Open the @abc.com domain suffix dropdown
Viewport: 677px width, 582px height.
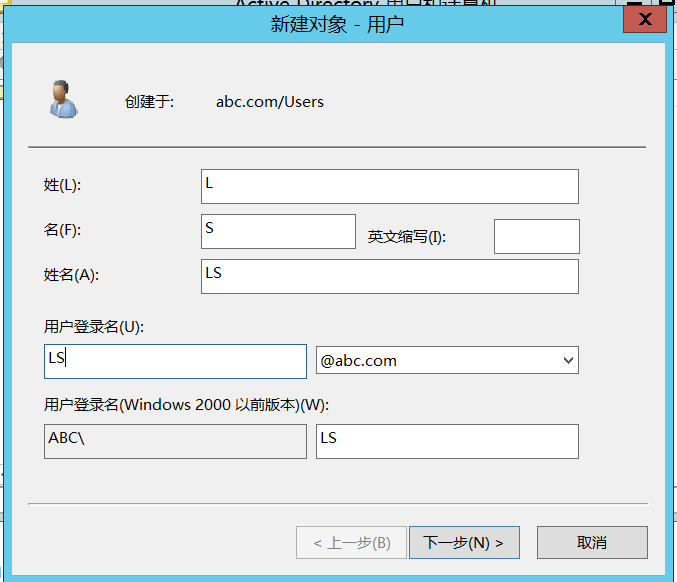447,360
